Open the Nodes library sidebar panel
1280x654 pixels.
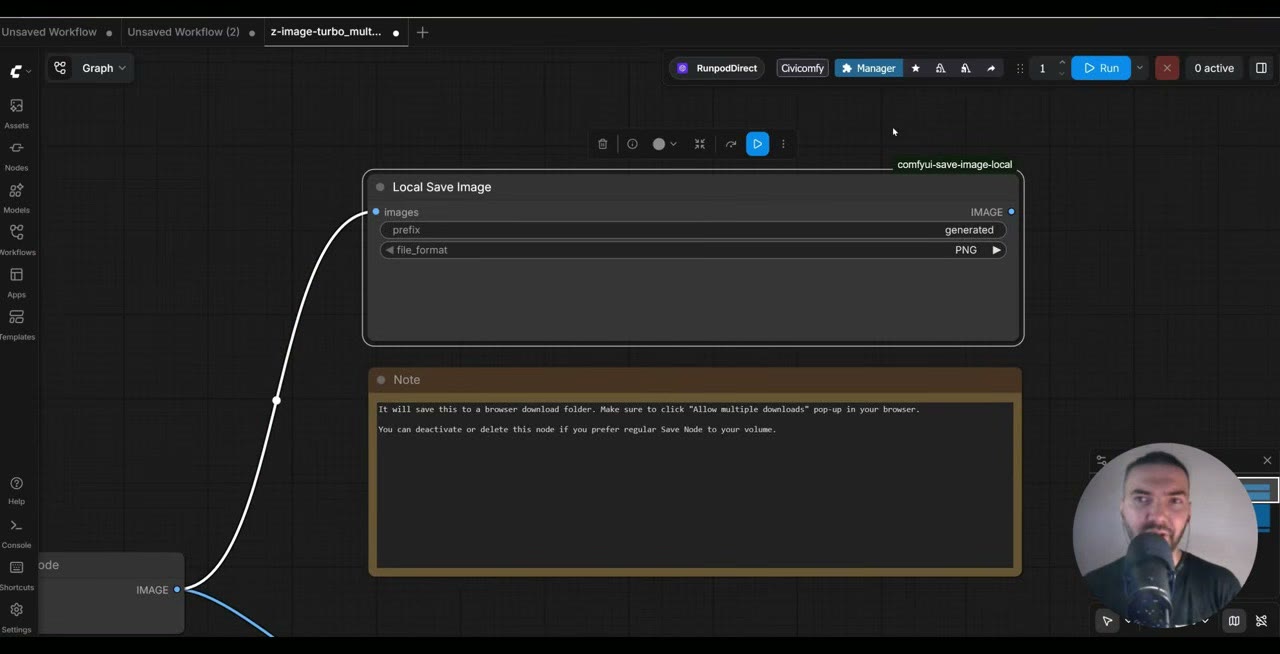pyautogui.click(x=16, y=155)
